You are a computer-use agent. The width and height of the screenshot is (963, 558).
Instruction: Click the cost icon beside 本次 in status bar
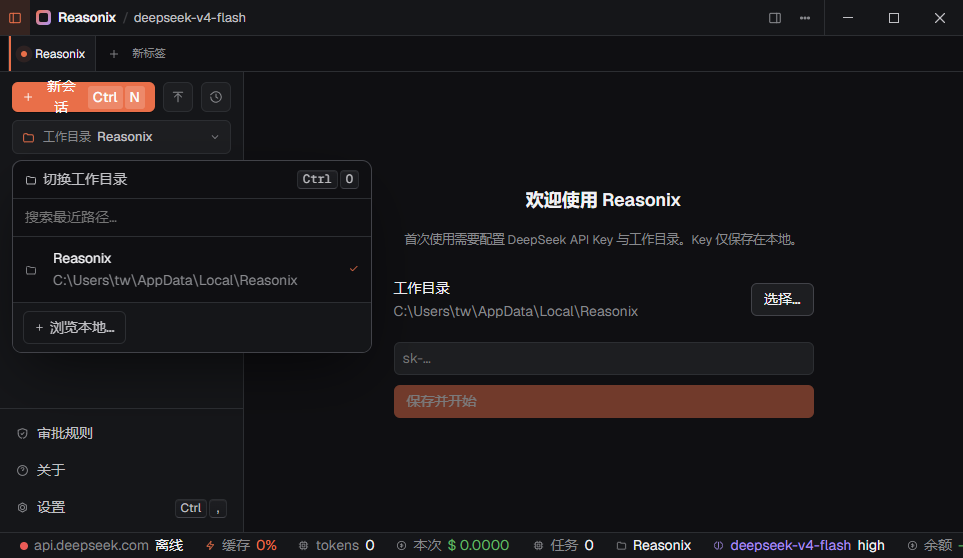pos(401,545)
